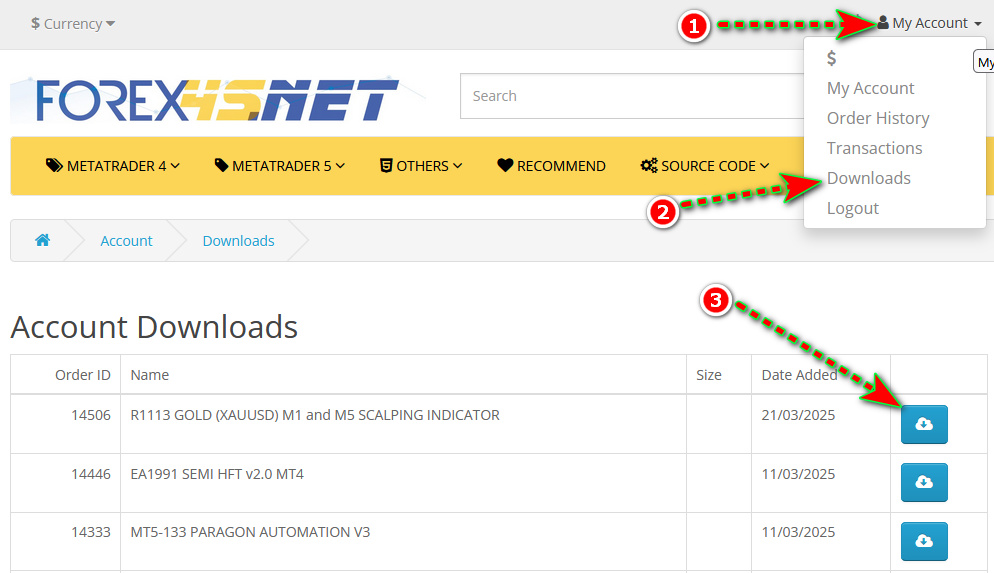Expand the Currency dropdown
The image size is (994, 573).
point(73,23)
